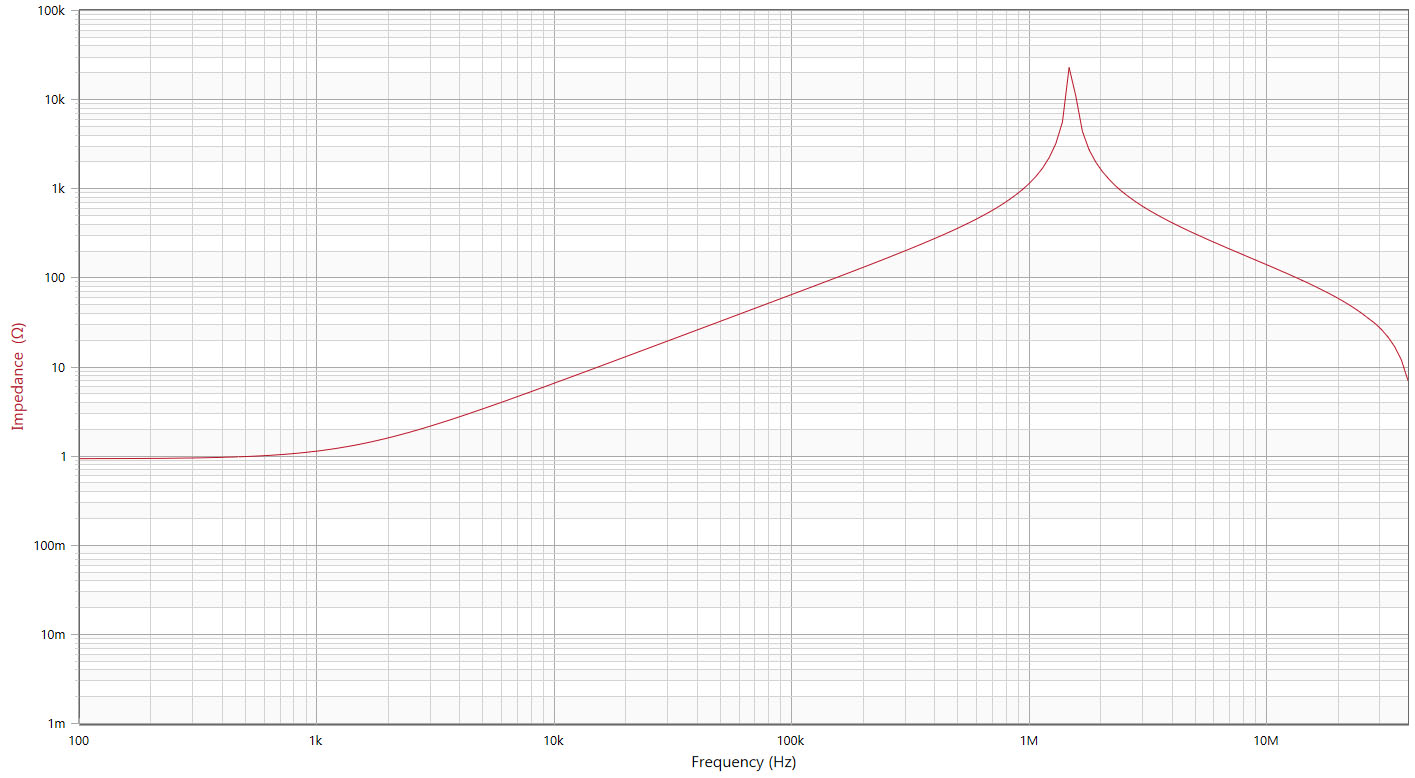Click the resonance peak of the red curve

[x=1069, y=68]
